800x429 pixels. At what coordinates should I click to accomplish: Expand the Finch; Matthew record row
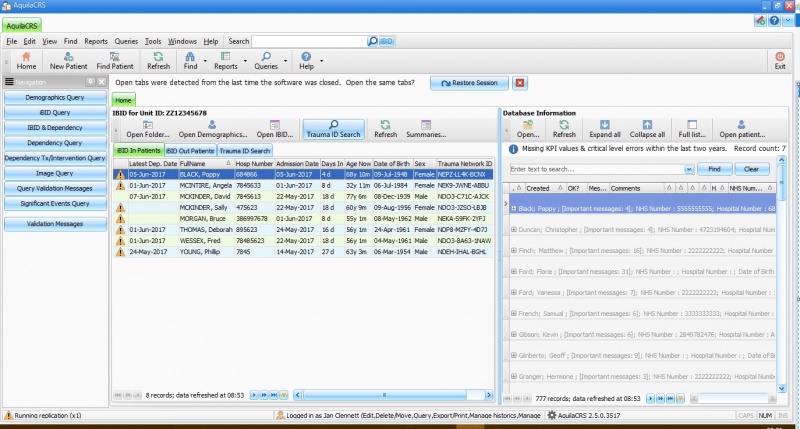pyautogui.click(x=514, y=250)
